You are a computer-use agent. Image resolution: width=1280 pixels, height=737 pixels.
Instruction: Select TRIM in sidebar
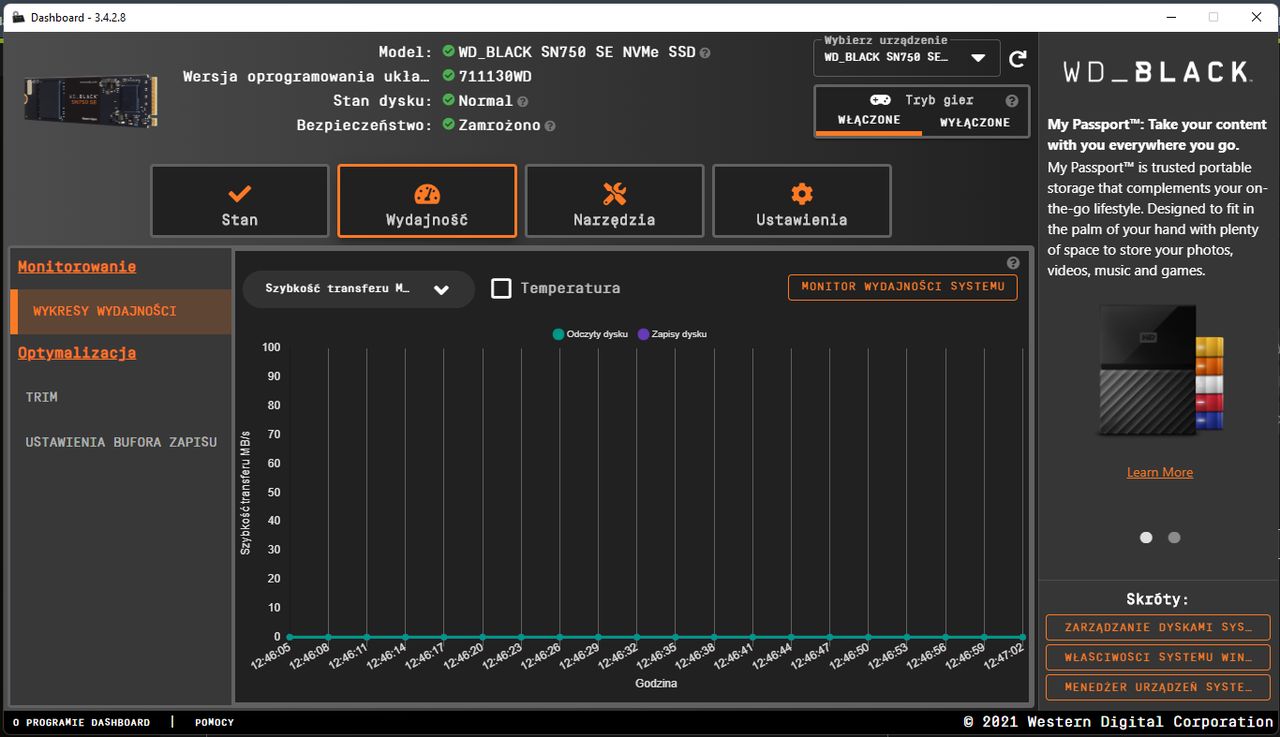pos(42,397)
